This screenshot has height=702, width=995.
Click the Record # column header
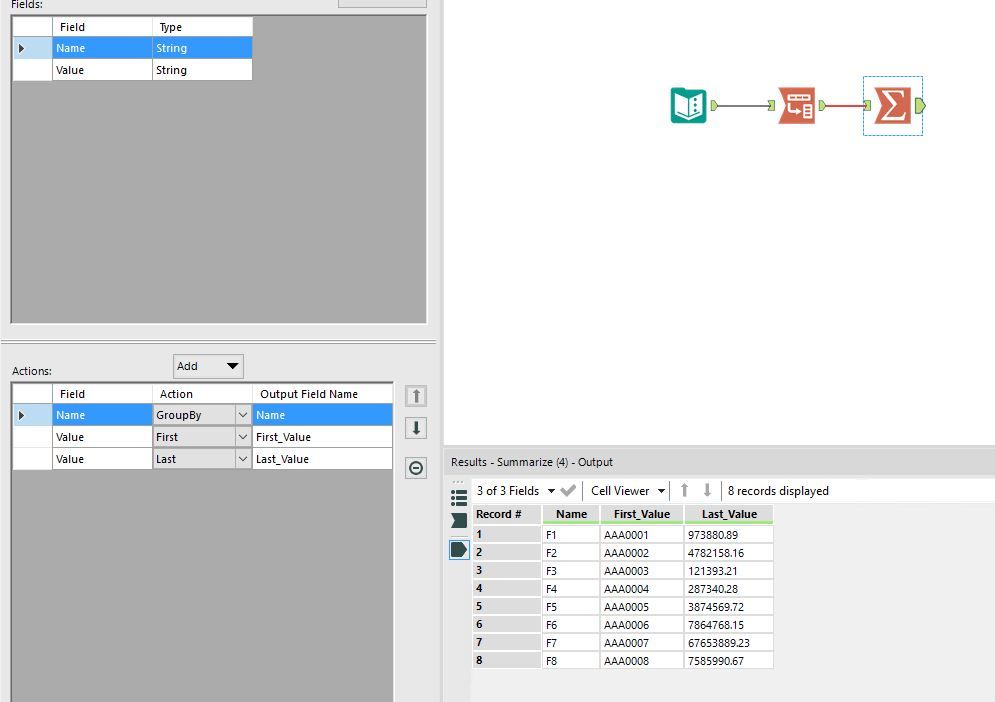pos(507,514)
